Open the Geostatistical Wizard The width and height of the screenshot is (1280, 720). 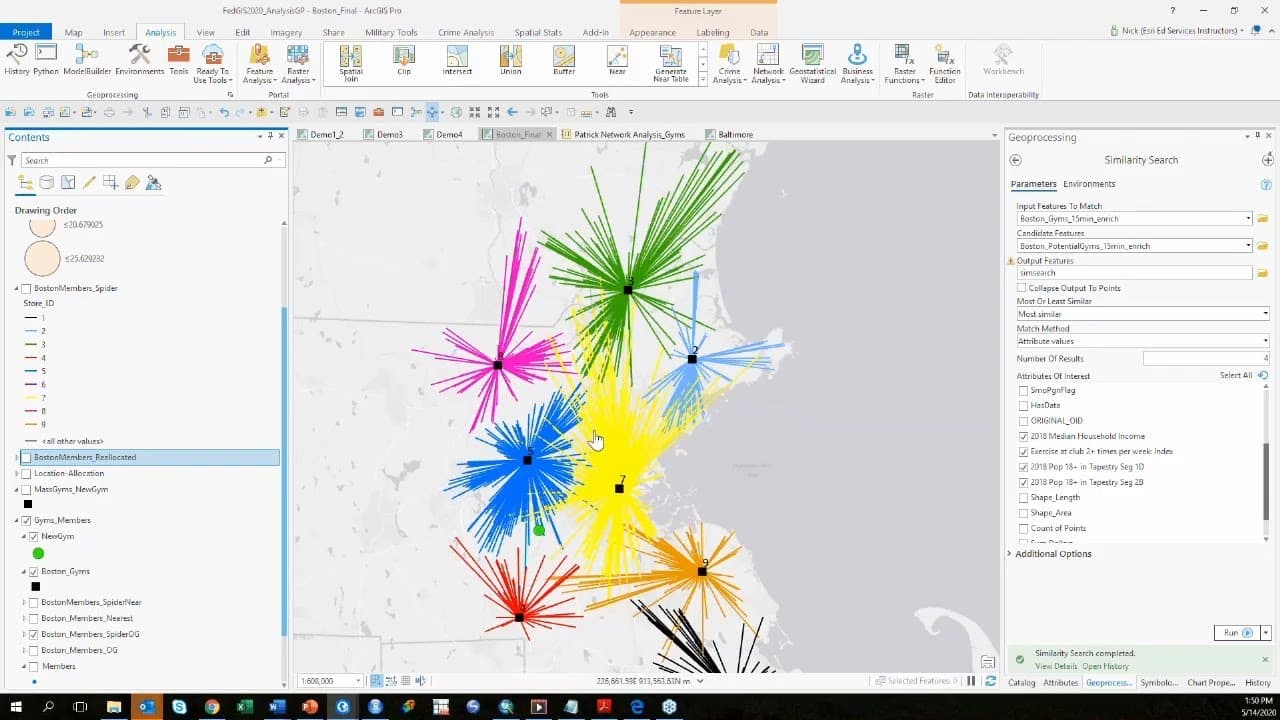[812, 60]
